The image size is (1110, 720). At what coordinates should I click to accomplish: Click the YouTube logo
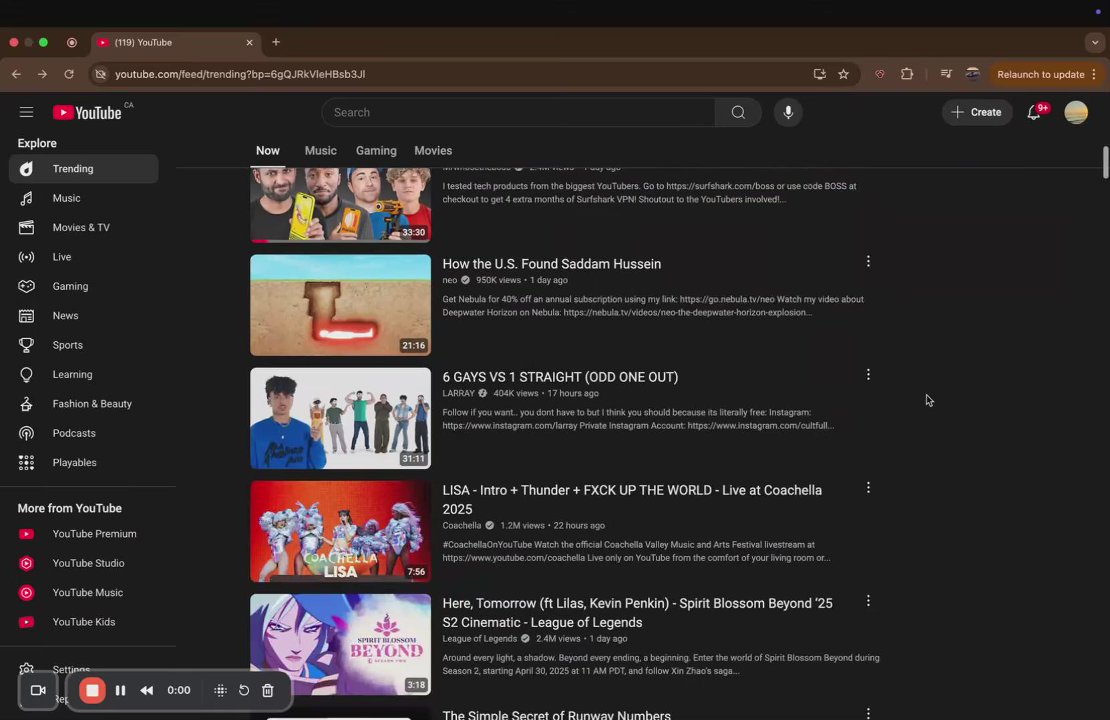[x=87, y=113]
